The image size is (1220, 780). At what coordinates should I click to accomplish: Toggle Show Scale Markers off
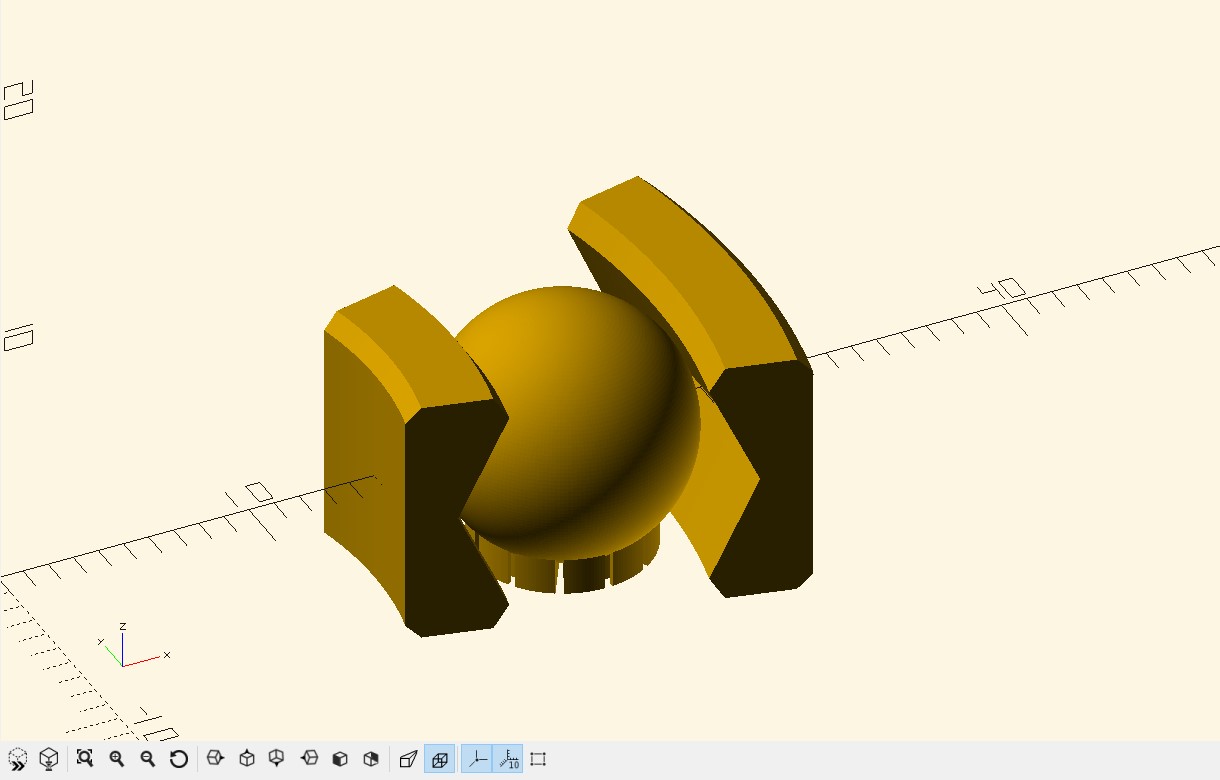[508, 759]
